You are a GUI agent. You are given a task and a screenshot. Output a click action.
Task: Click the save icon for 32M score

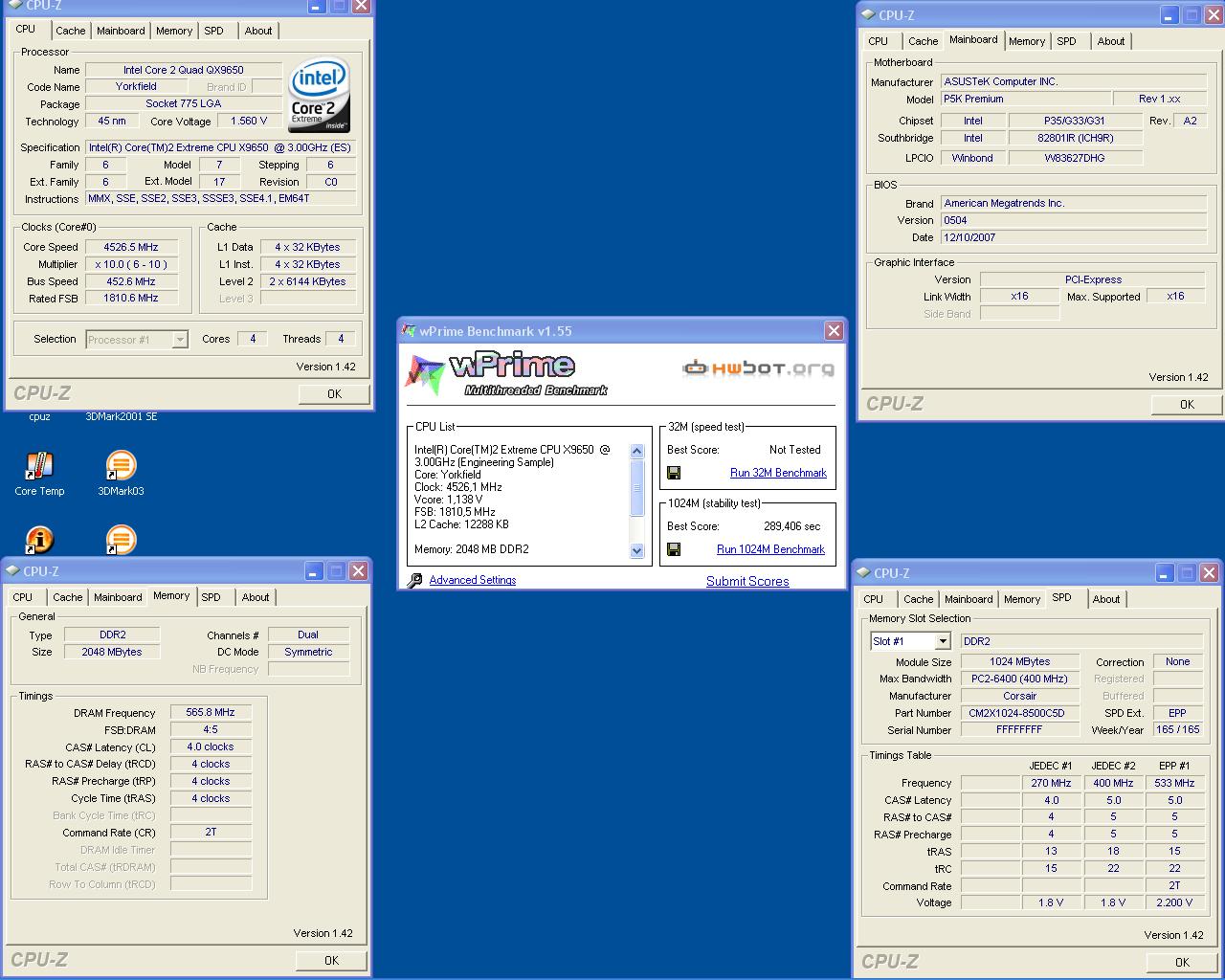coord(674,473)
